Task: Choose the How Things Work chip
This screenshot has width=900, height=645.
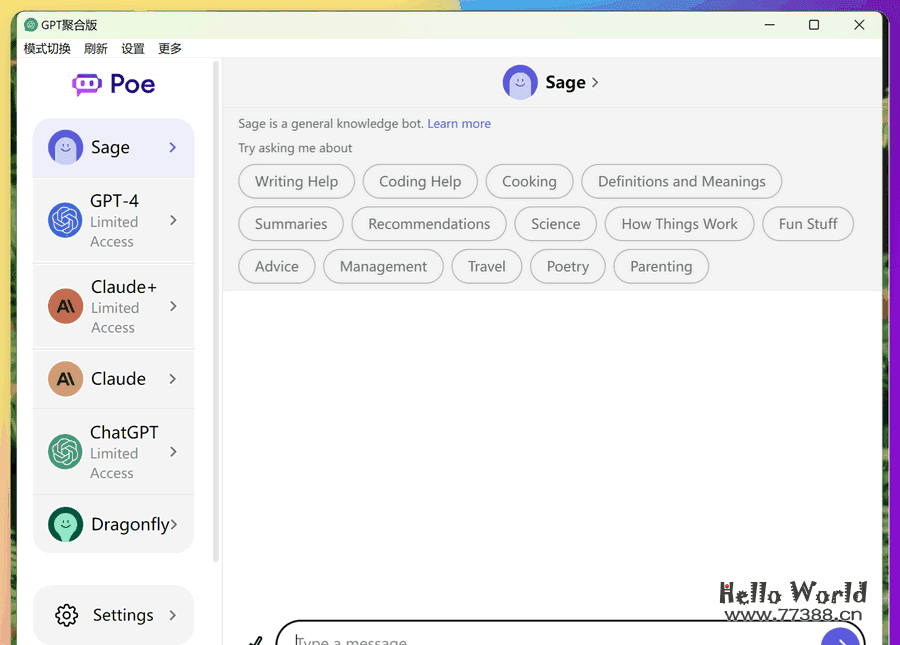Action: click(680, 224)
